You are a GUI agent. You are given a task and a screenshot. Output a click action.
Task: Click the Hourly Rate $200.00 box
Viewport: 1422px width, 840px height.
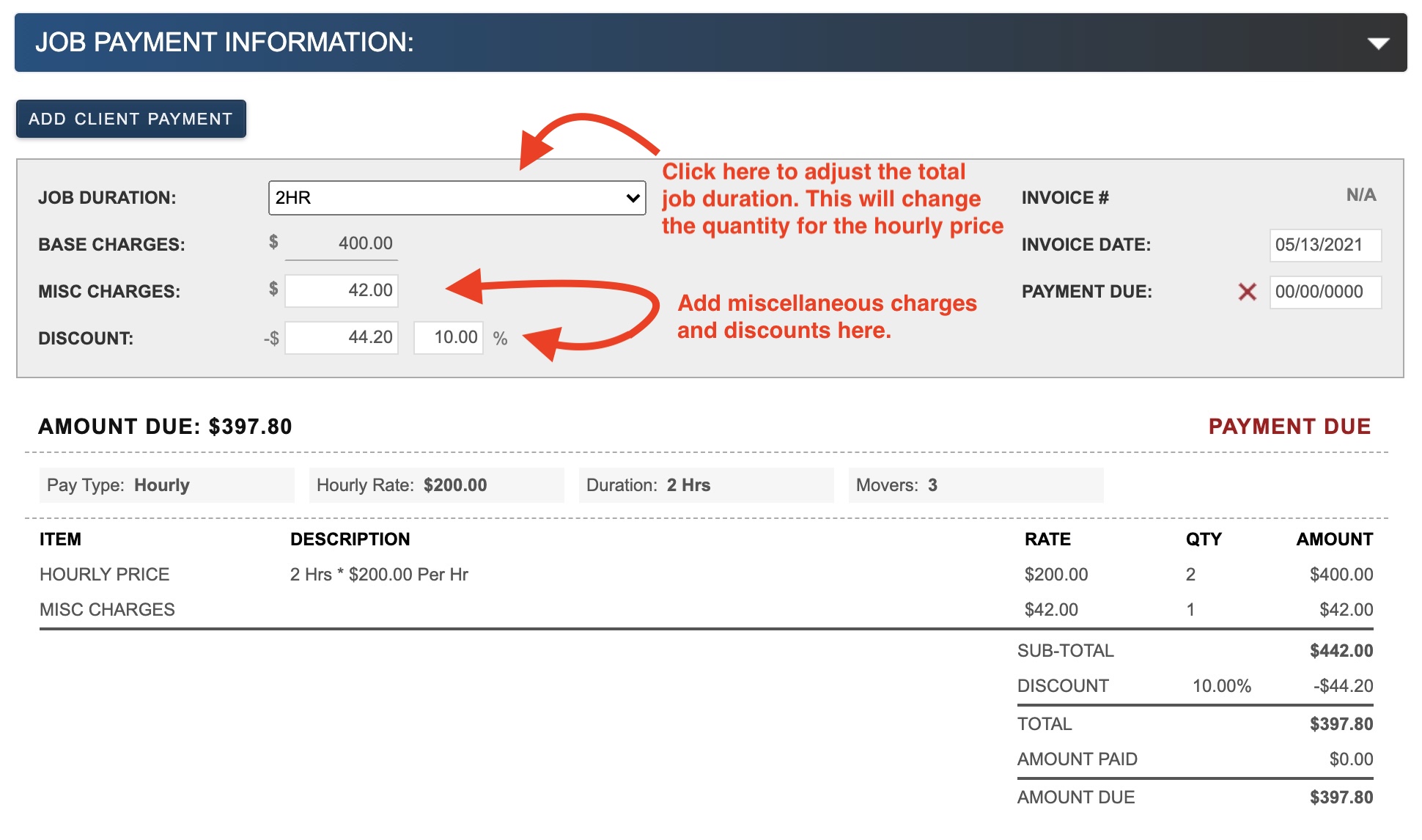coord(436,485)
